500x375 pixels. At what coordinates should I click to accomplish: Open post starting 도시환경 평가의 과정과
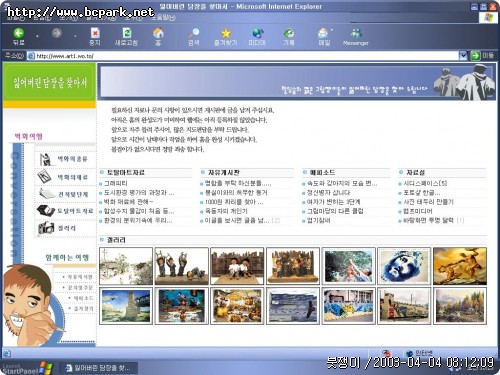(139, 193)
